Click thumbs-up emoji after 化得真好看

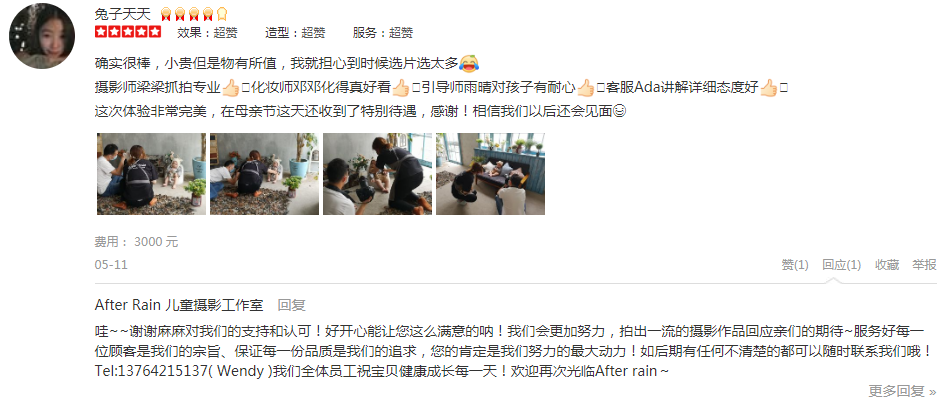tap(401, 88)
